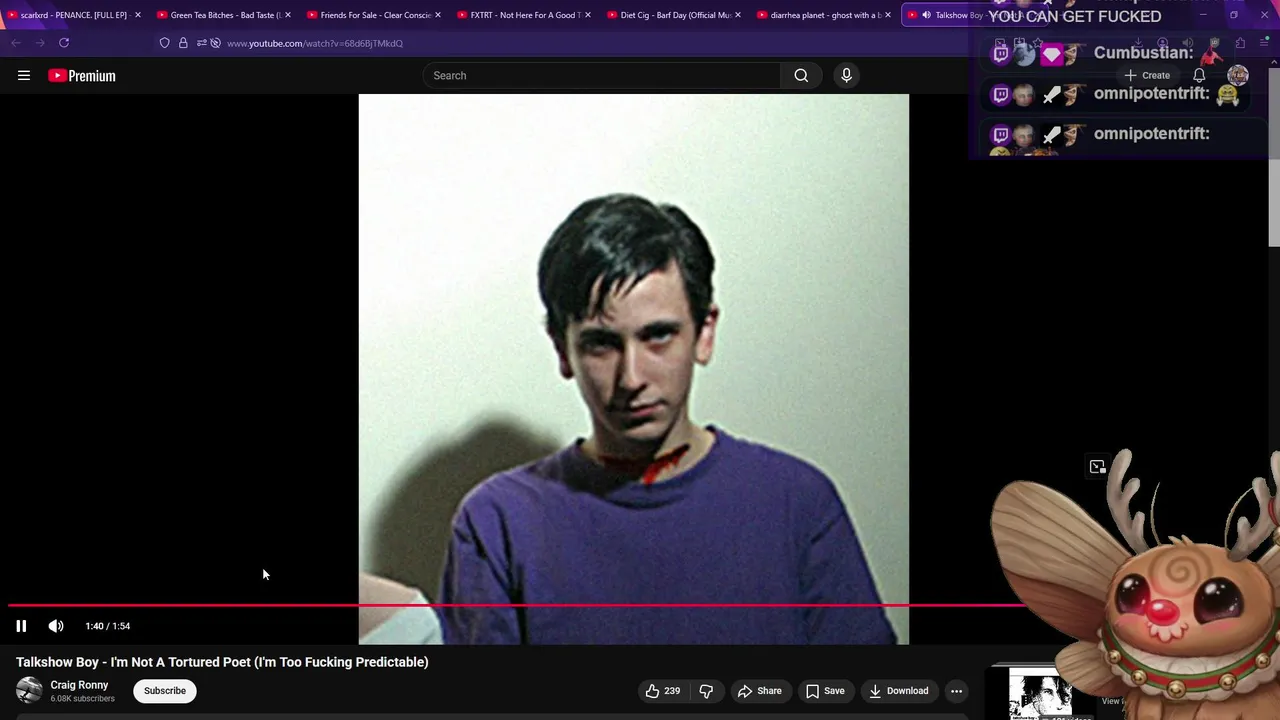Image resolution: width=1280 pixels, height=720 pixels.
Task: Like the video with thumbs-up
Action: click(662, 691)
